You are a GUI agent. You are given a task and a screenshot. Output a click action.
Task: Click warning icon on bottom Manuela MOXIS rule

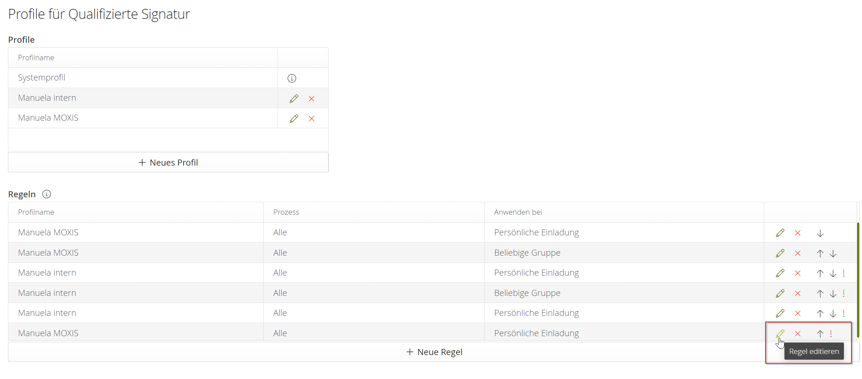click(831, 333)
